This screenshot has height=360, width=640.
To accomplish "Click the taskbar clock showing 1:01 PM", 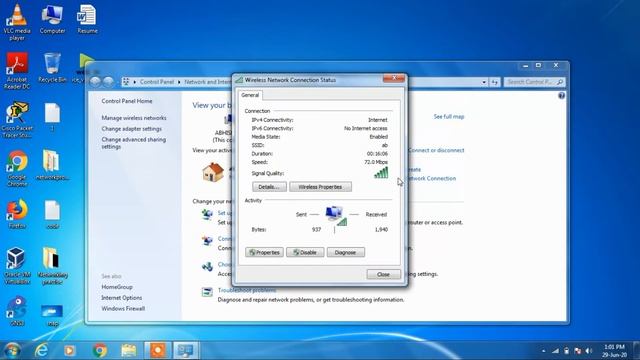I will click(x=614, y=351).
